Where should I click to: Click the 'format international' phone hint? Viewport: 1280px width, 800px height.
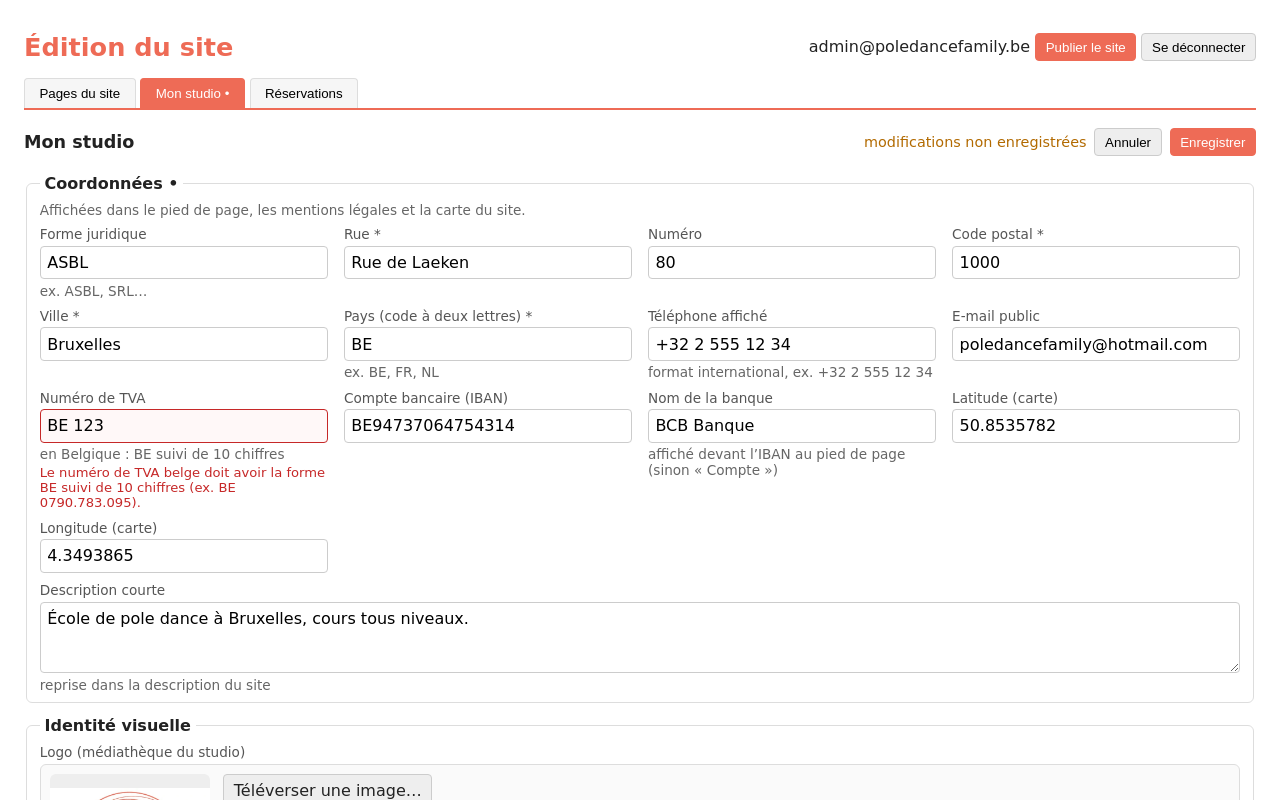[x=790, y=372]
